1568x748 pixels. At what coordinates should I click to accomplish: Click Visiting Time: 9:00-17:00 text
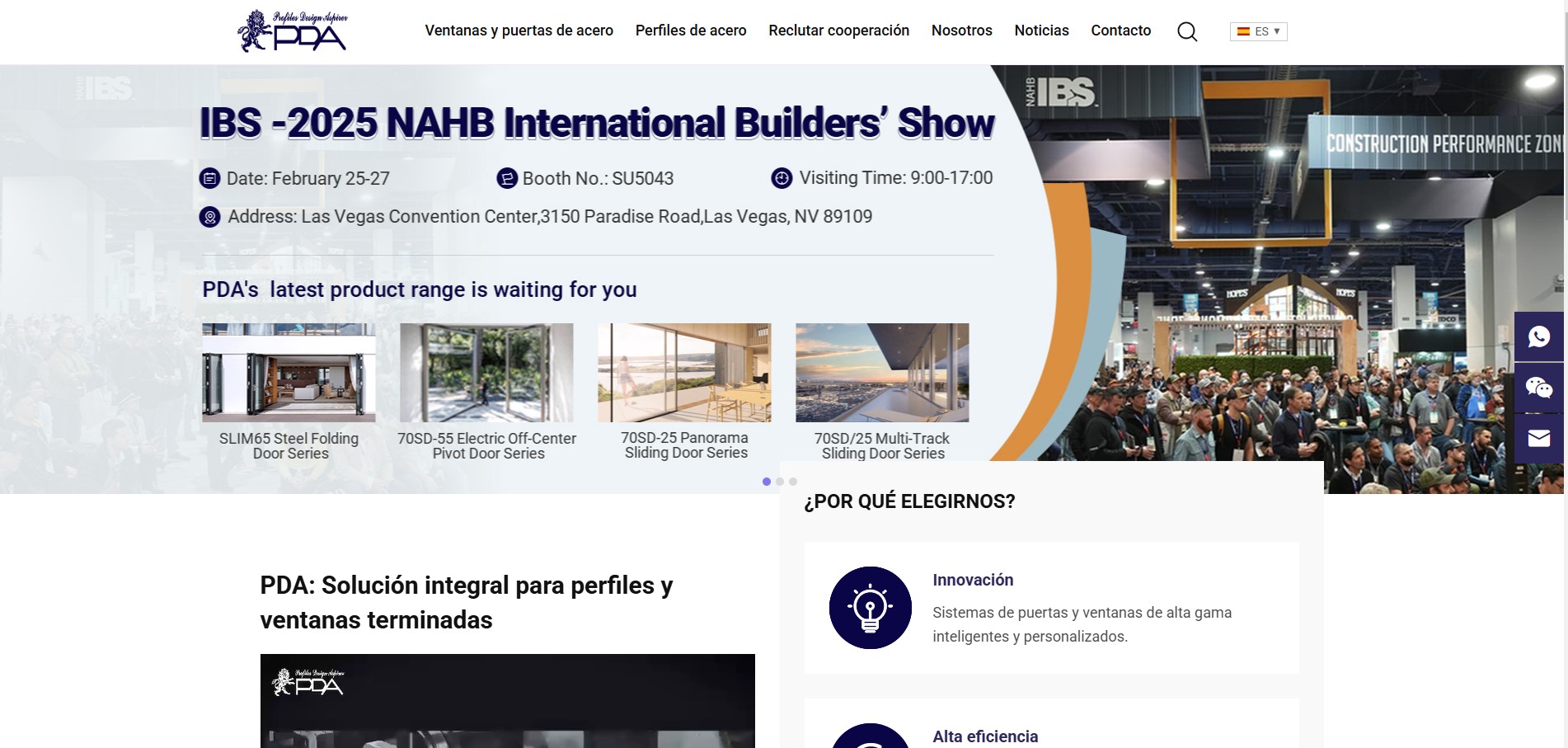click(x=896, y=178)
